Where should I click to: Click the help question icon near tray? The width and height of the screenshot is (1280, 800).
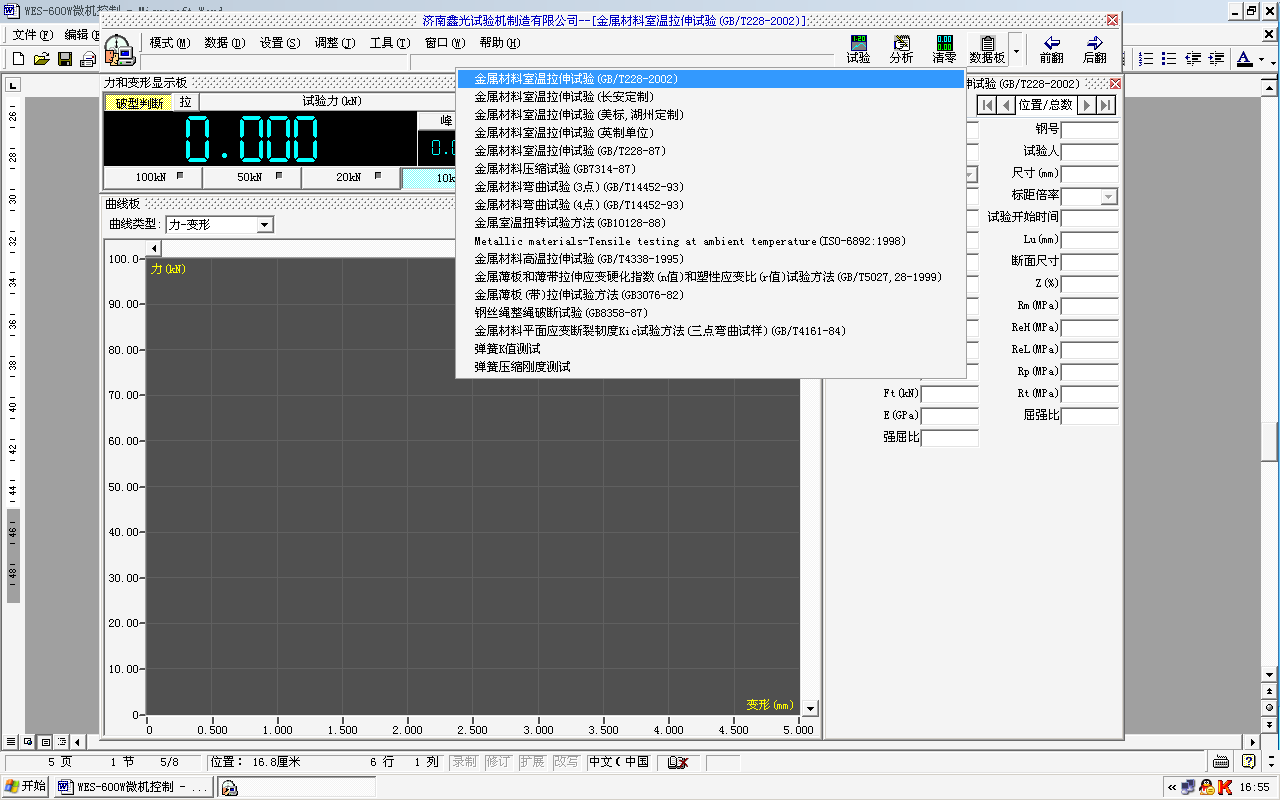click(x=1248, y=762)
